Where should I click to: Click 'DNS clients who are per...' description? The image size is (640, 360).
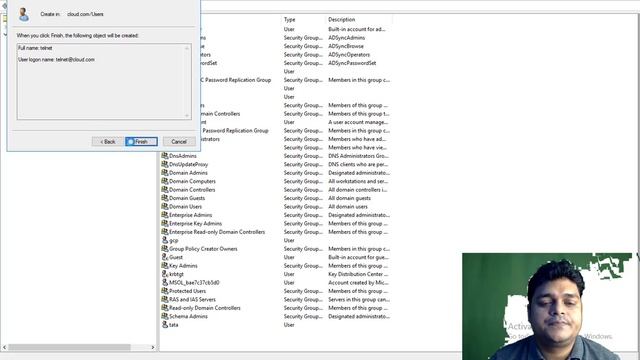(x=358, y=164)
